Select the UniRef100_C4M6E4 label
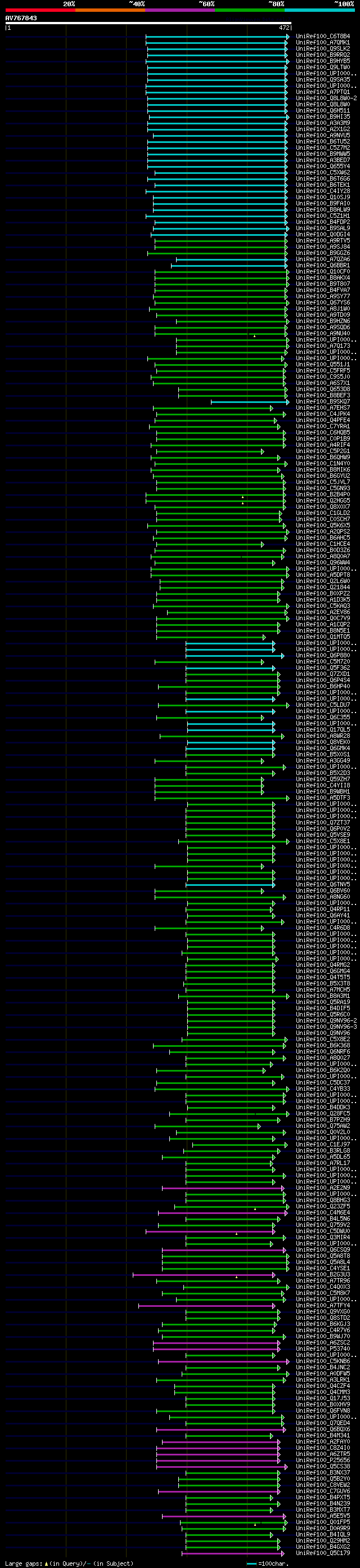The height and width of the screenshot is (1568, 360). [323, 1212]
